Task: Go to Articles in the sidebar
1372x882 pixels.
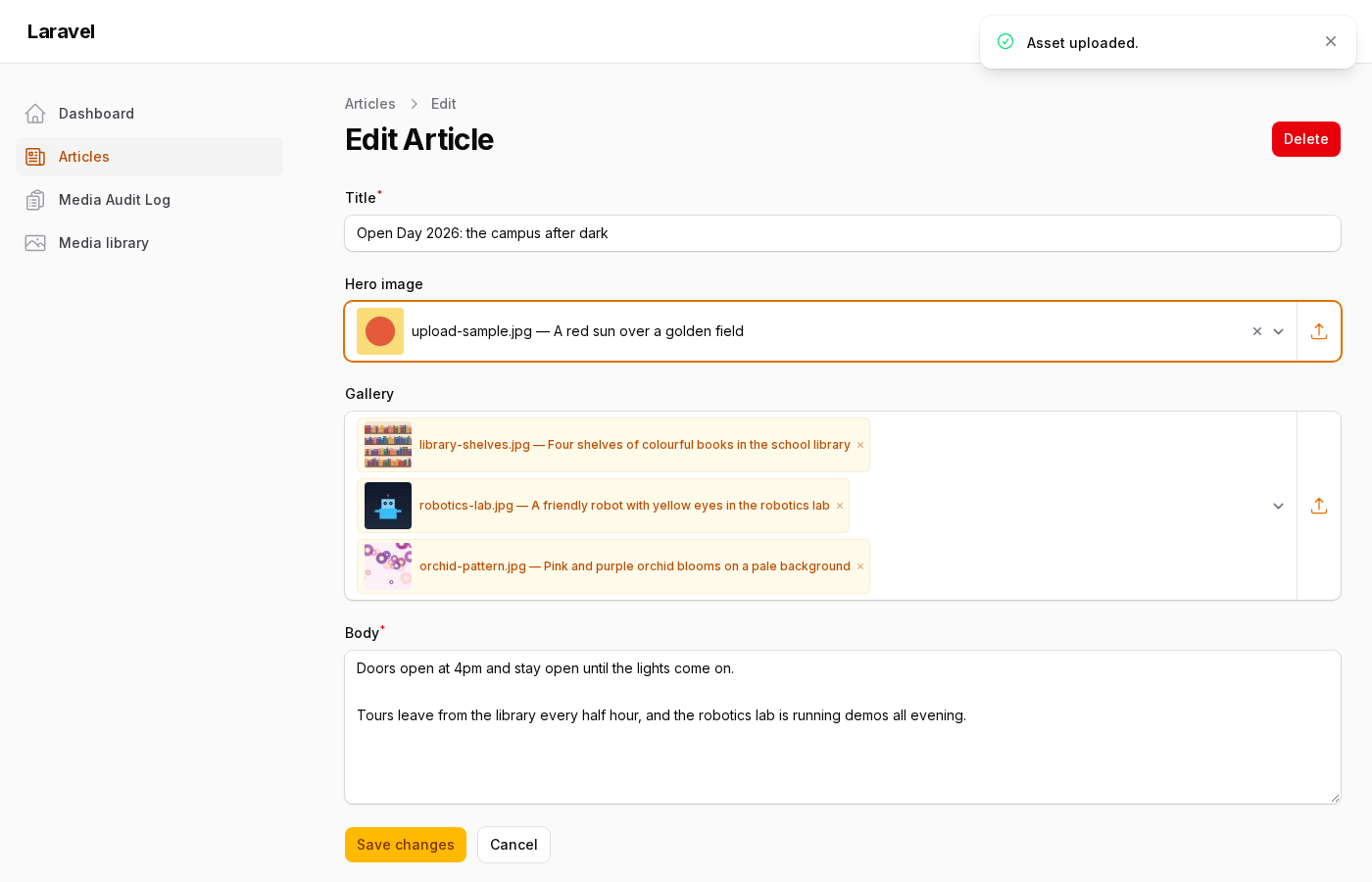Action: point(149,157)
